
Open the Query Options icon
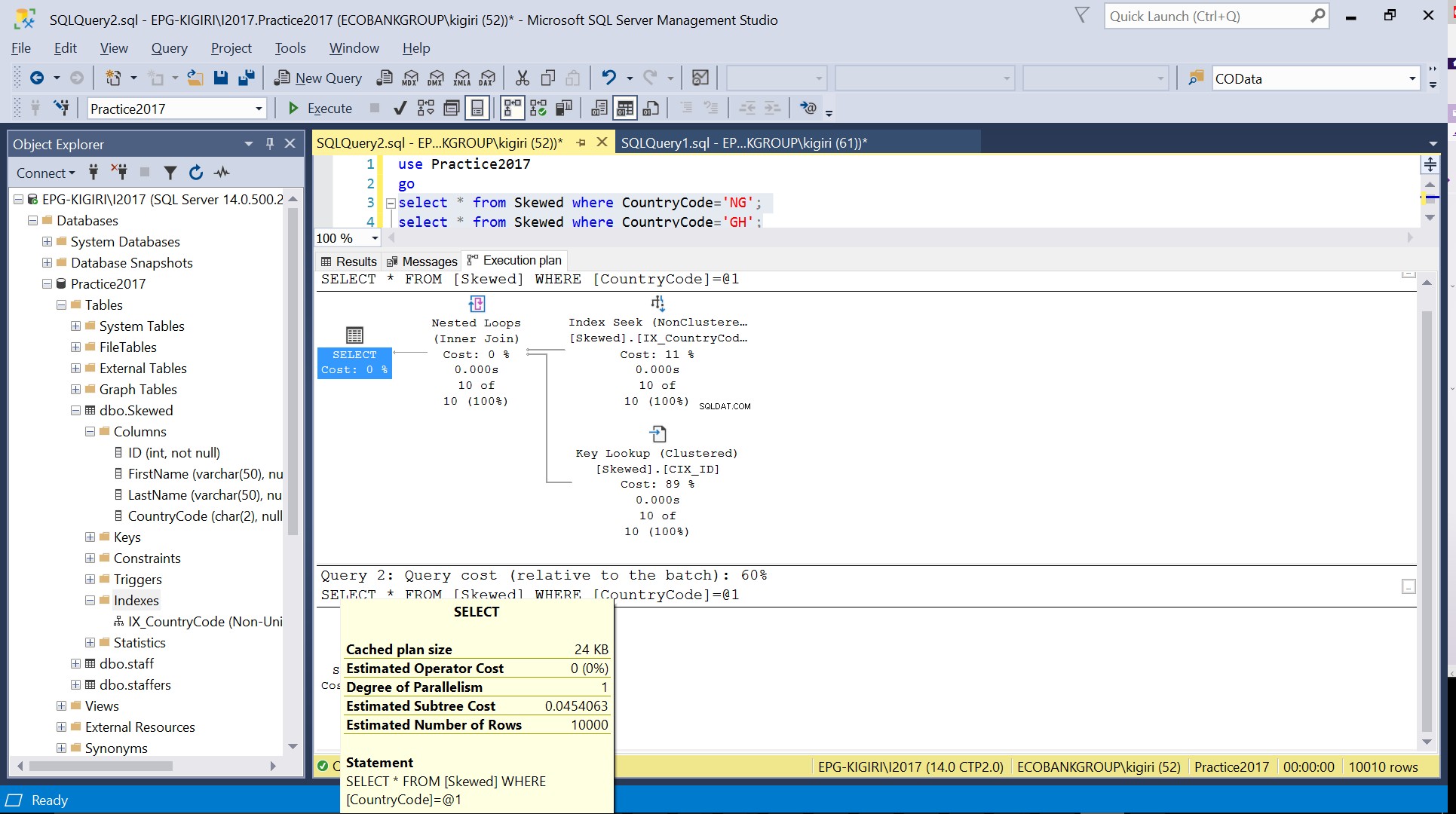[x=452, y=109]
